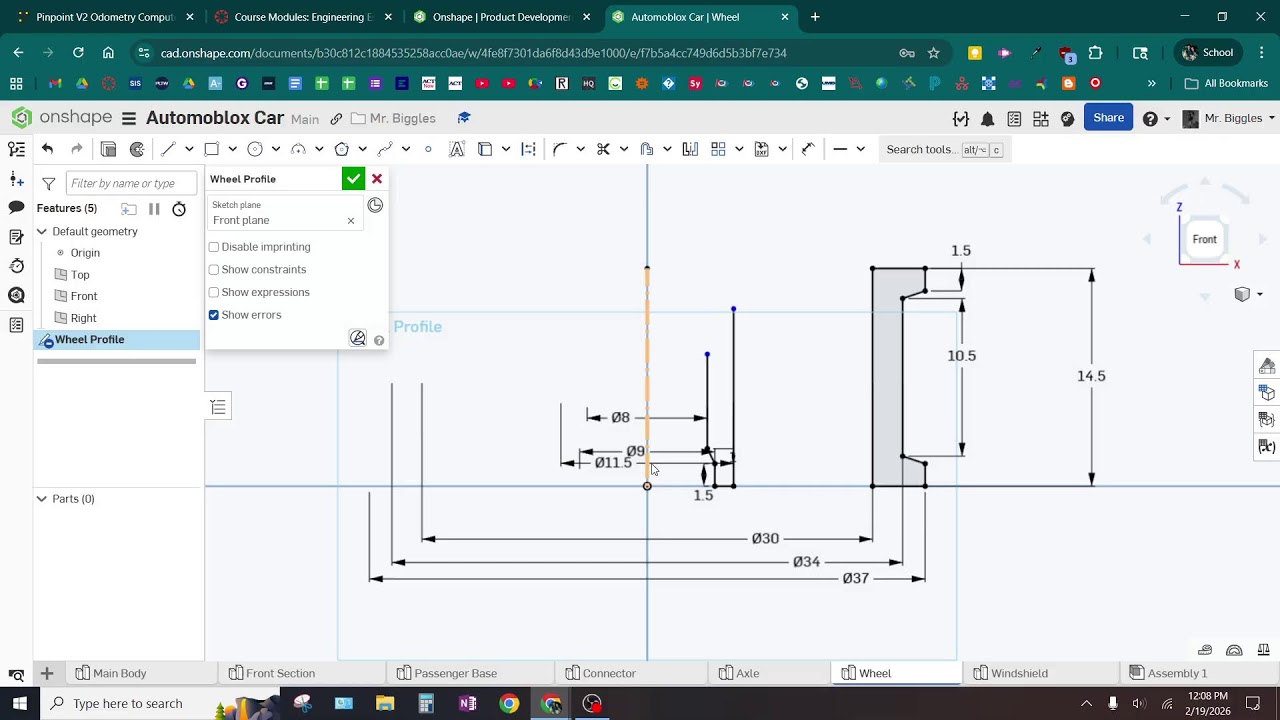This screenshot has width=1280, height=720.
Task: Click the rollback bar pause icon
Action: point(154,209)
